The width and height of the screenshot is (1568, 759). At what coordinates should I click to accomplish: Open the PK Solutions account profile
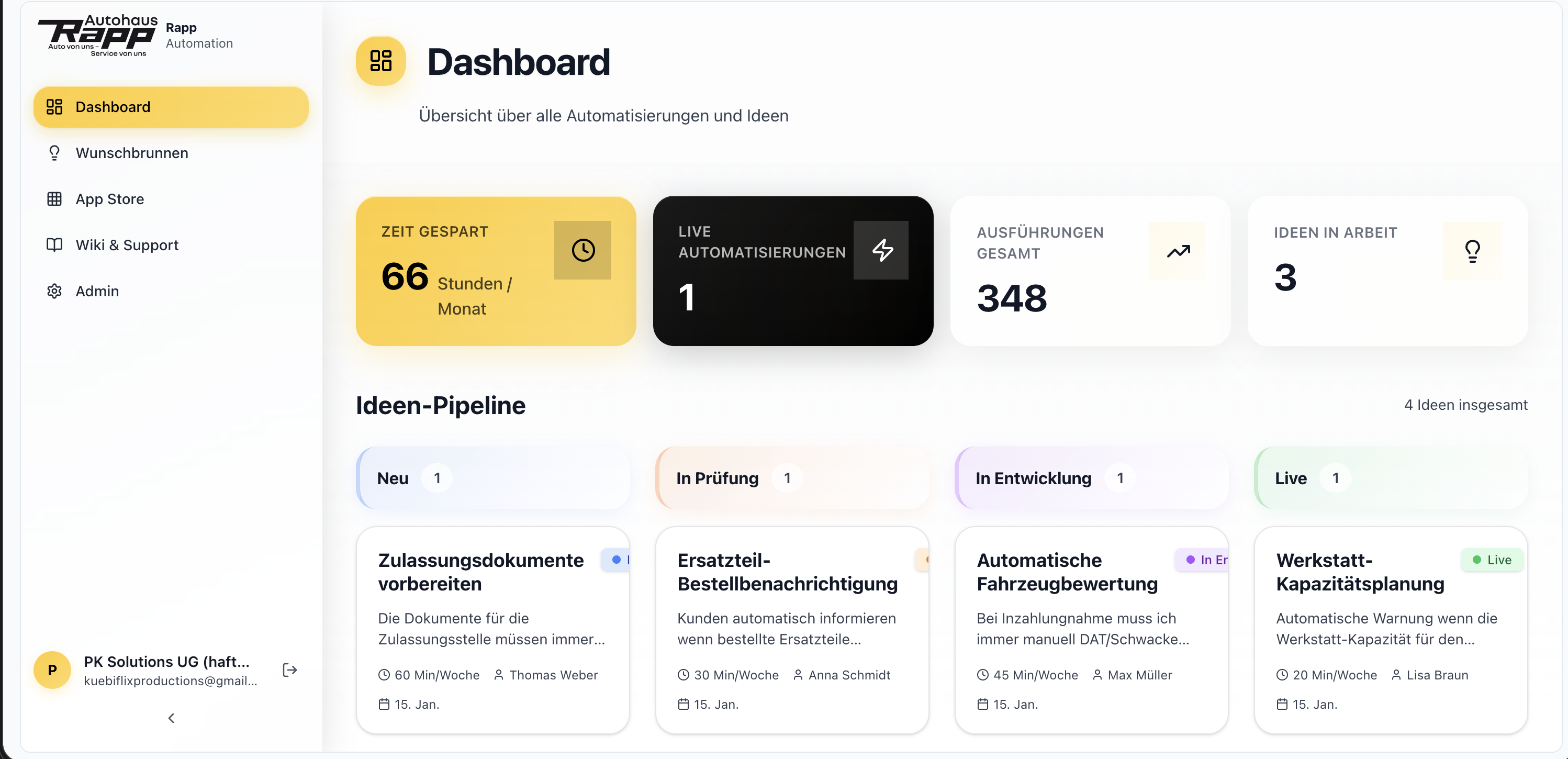pyautogui.click(x=152, y=669)
